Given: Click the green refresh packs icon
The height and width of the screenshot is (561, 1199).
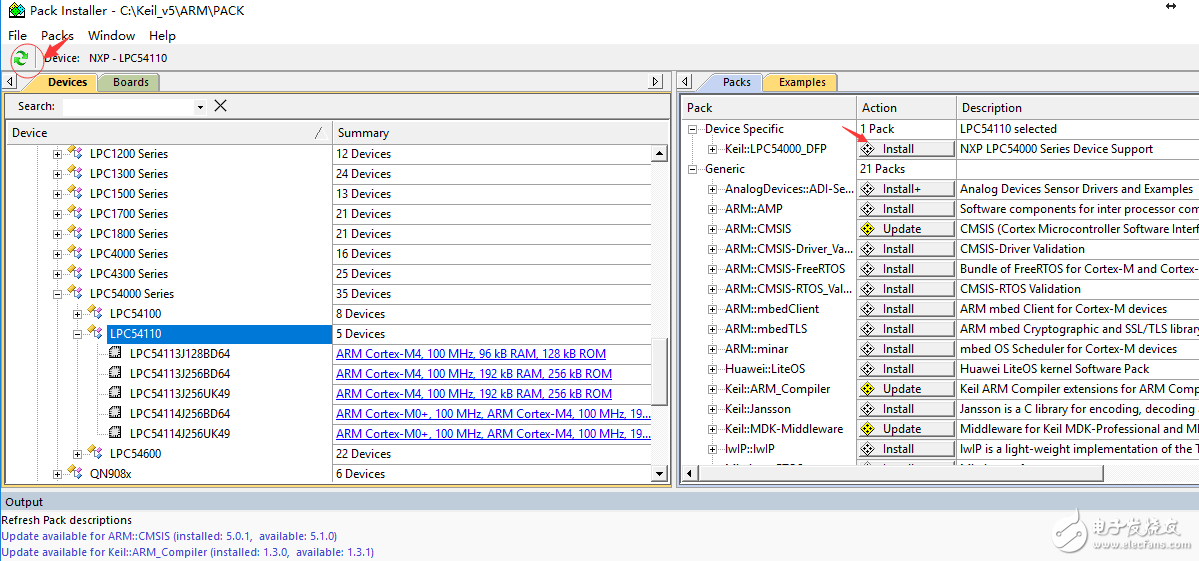Looking at the screenshot, I should pos(20,58).
